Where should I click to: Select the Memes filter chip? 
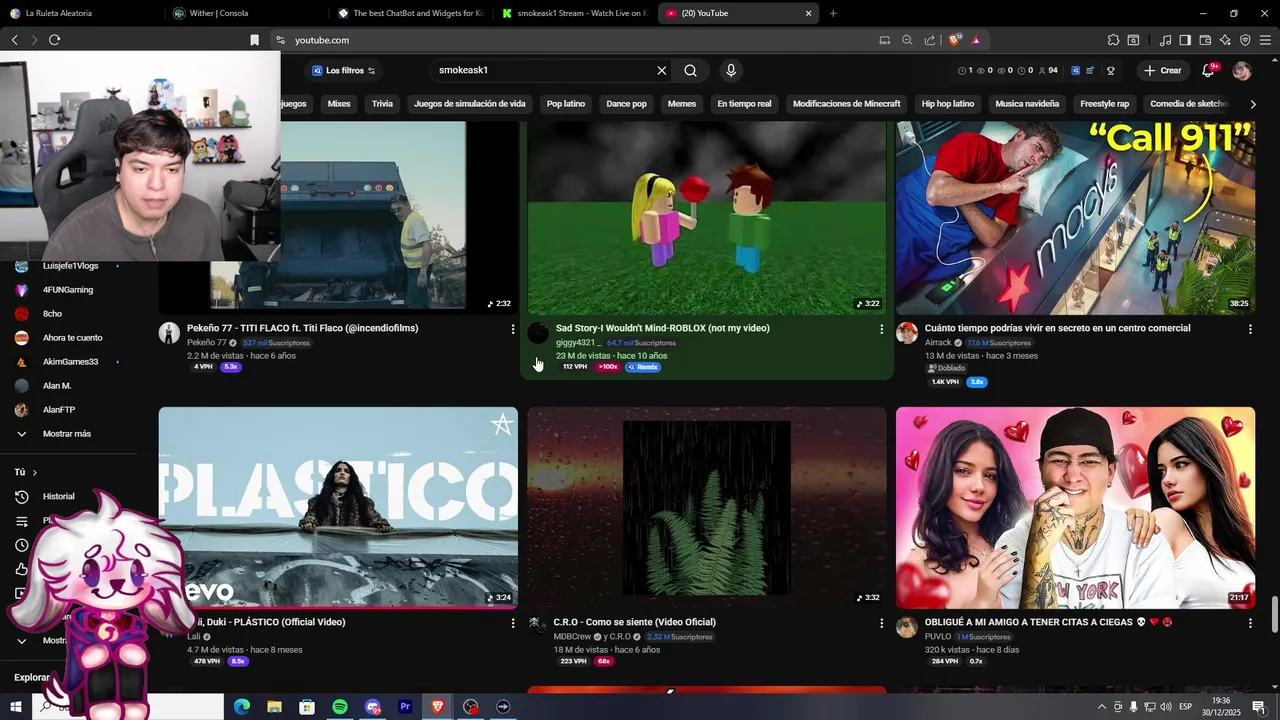682,104
